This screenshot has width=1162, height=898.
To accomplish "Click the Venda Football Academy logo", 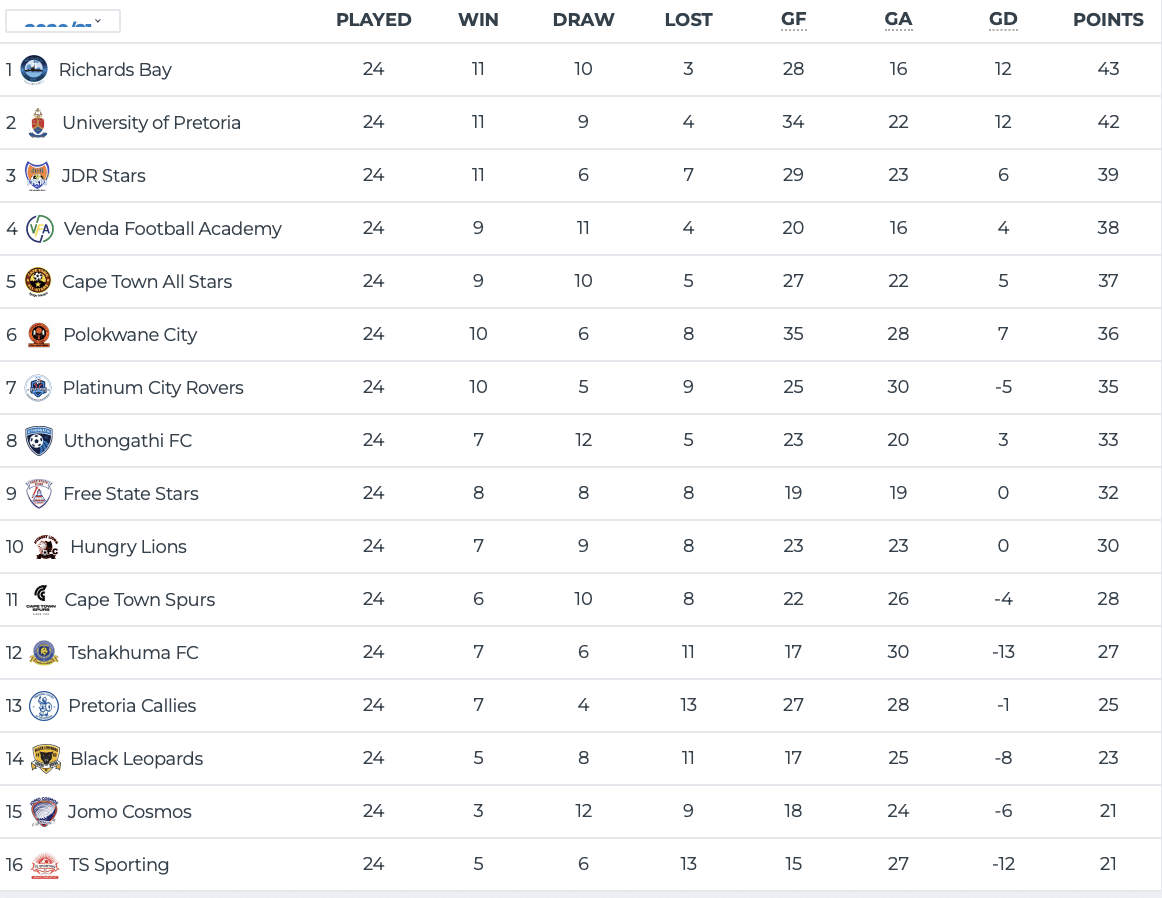I will 40,229.
